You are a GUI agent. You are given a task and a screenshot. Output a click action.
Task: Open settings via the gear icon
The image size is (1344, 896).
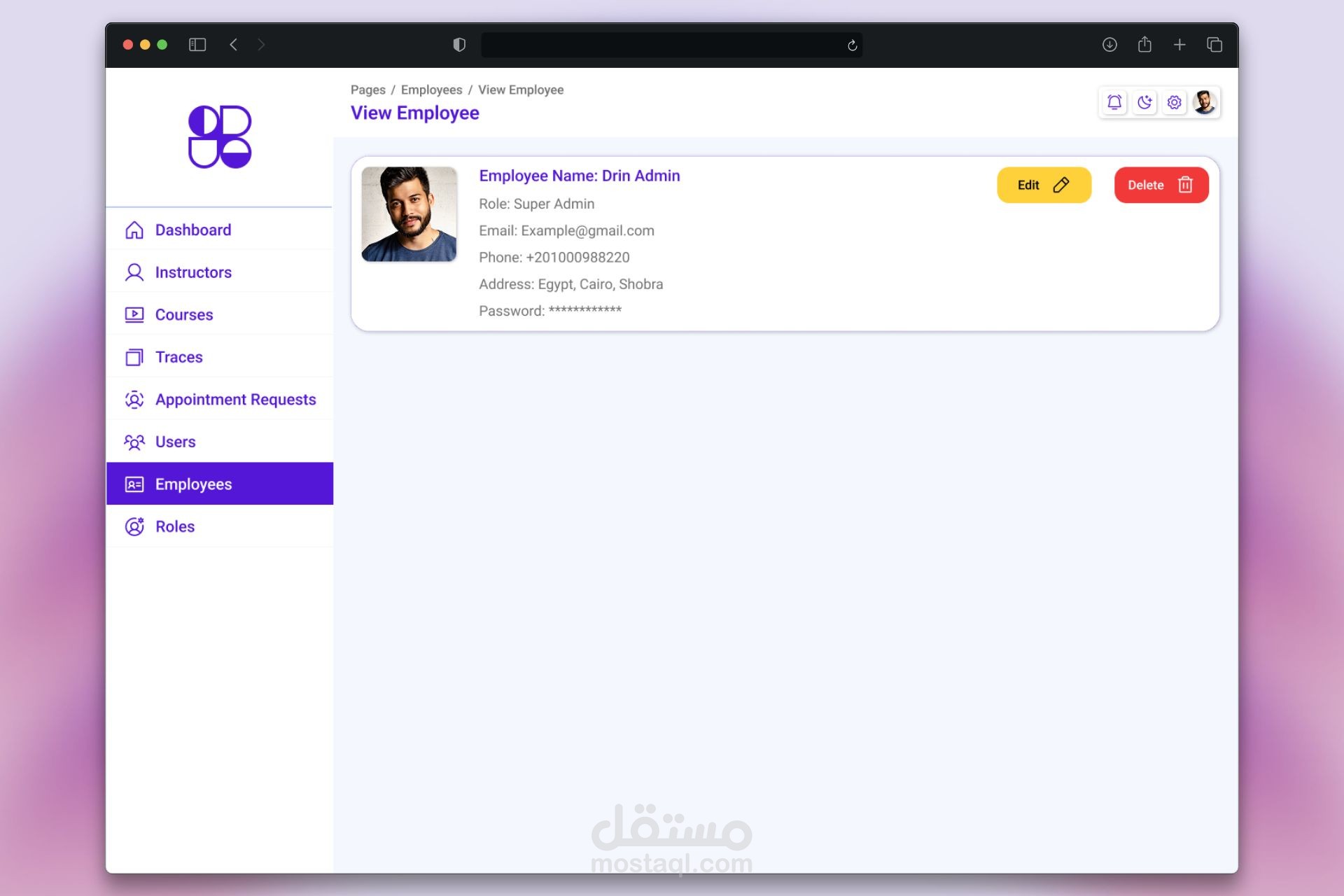(1175, 102)
